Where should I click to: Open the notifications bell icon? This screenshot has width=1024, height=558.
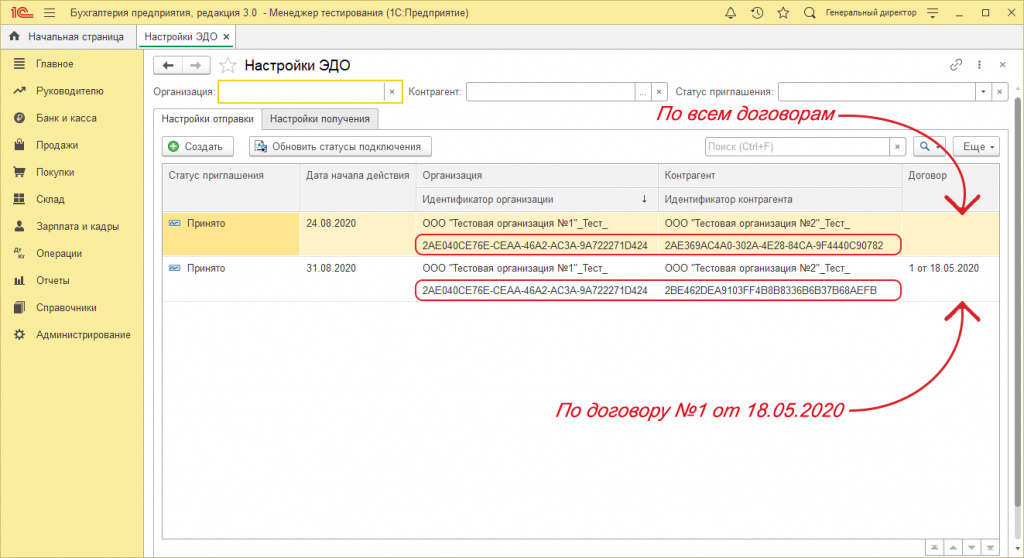(x=730, y=12)
